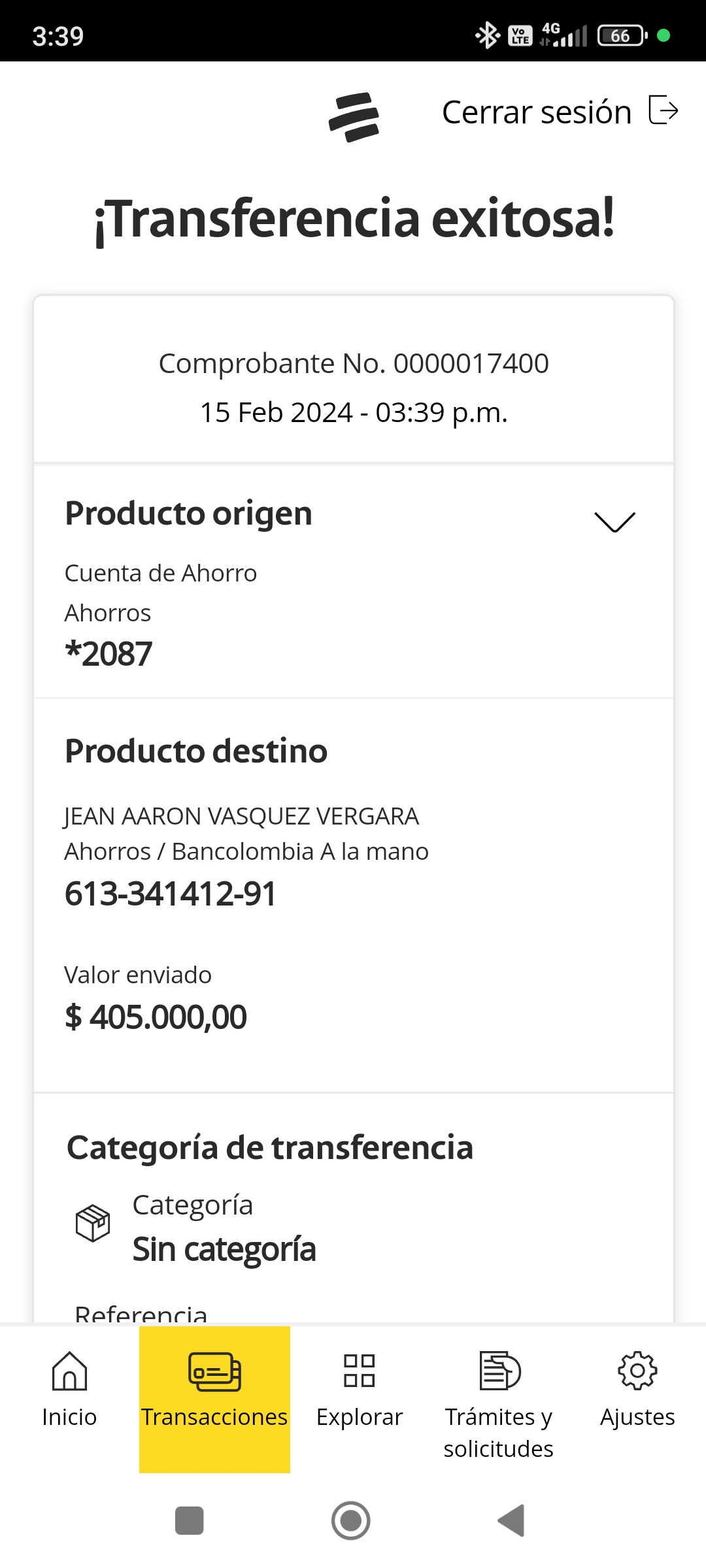Expand the Producto origen chevron
This screenshot has width=706, height=1568.
click(x=614, y=521)
